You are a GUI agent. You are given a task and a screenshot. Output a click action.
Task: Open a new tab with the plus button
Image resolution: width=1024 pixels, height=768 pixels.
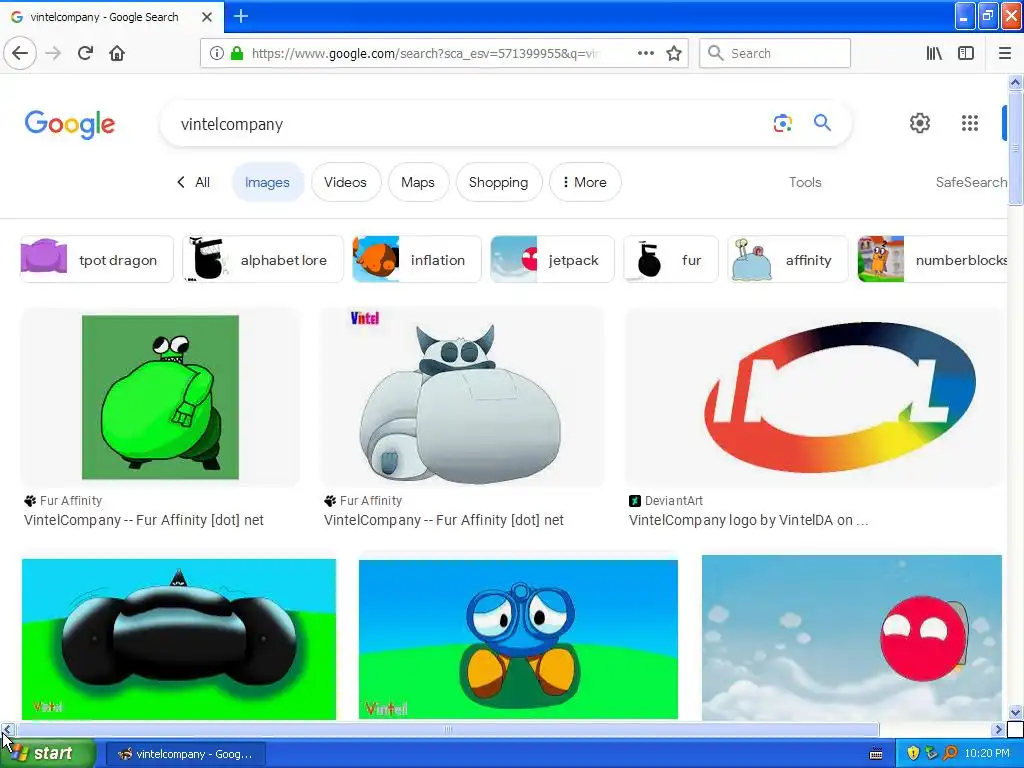point(240,16)
